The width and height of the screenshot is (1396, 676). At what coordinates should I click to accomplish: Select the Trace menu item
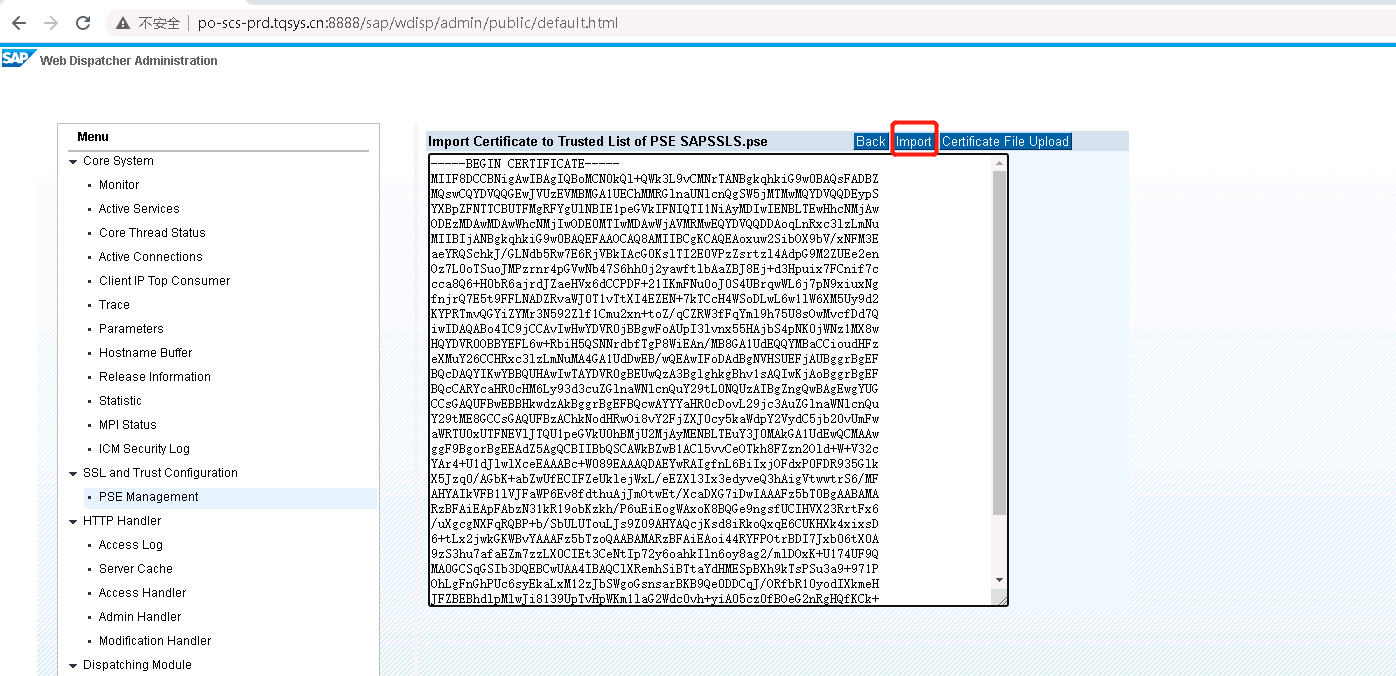114,305
